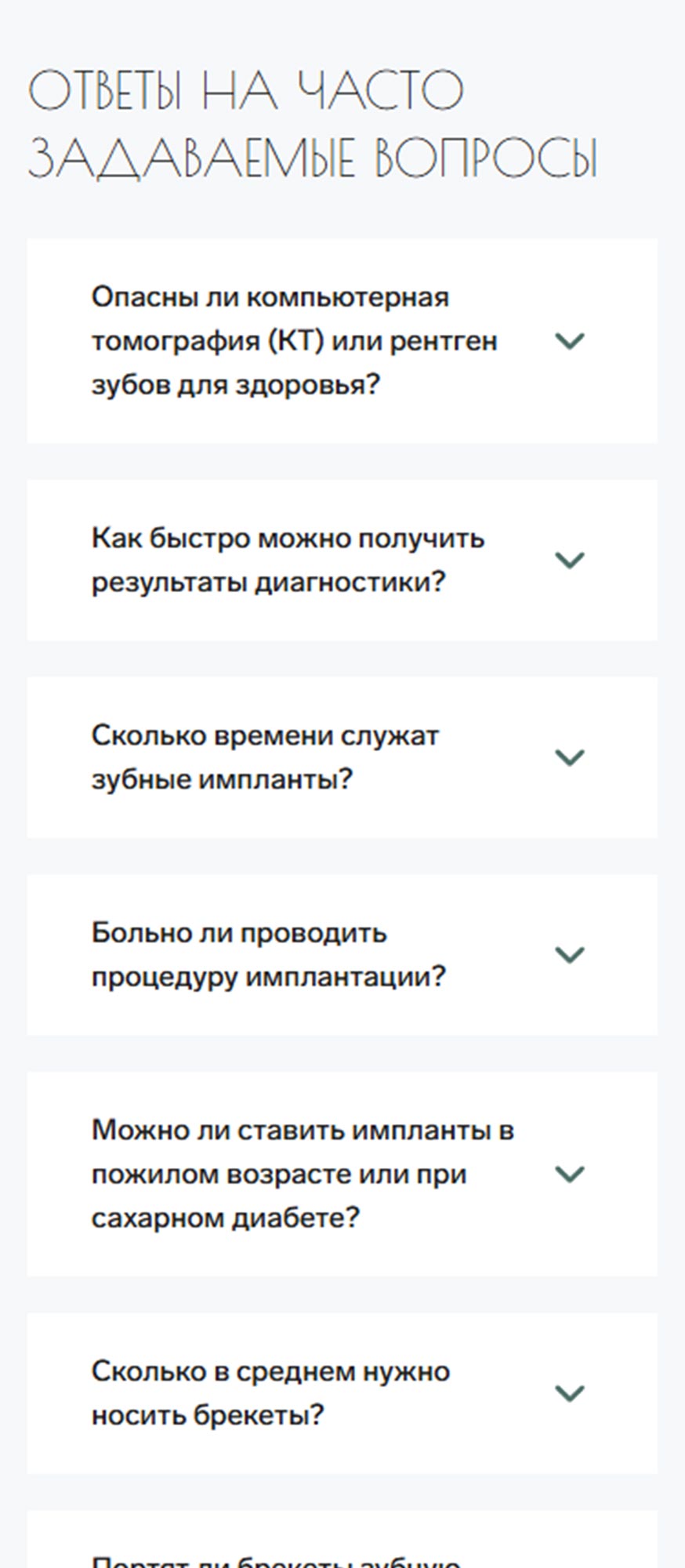Click the 'результаты диагностики?' text line
The image size is (685, 1568).
point(268,583)
